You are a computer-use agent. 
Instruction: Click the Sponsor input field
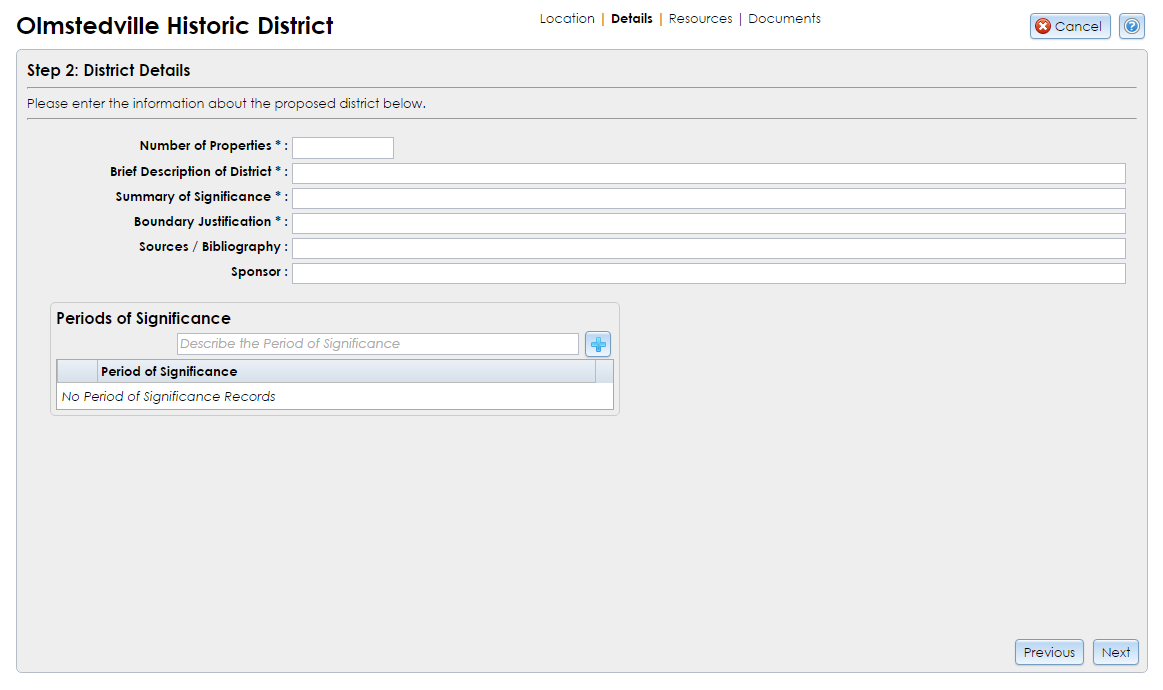[x=708, y=272]
